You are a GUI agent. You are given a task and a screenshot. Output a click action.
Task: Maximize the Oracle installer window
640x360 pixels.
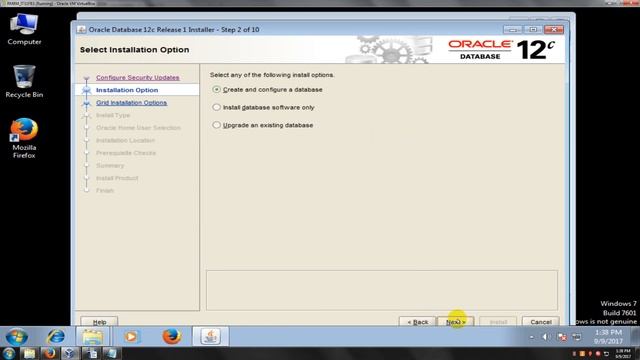pyautogui.click(x=533, y=29)
